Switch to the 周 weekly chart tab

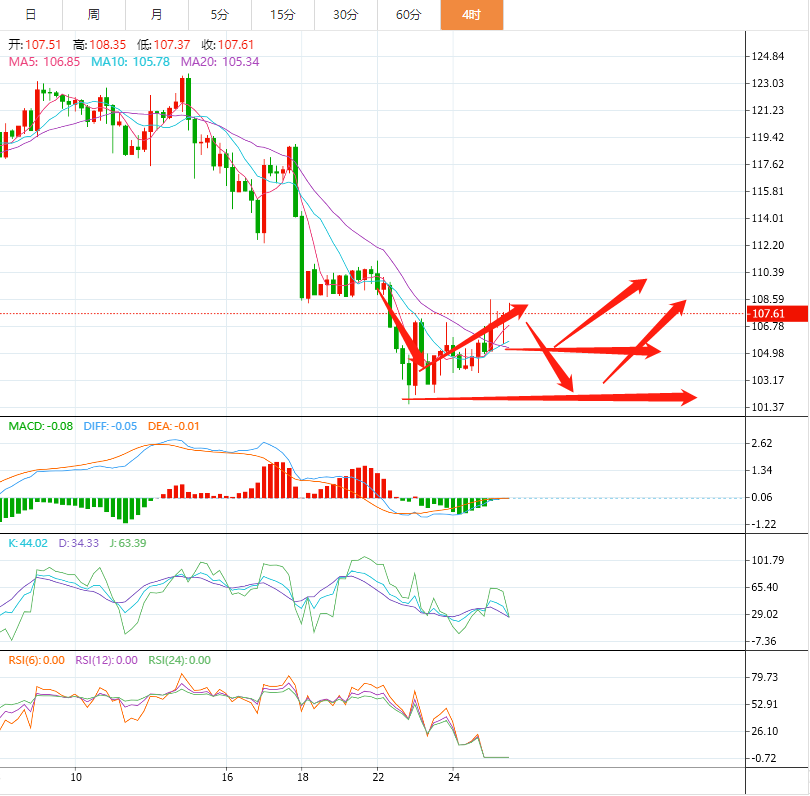94,14
